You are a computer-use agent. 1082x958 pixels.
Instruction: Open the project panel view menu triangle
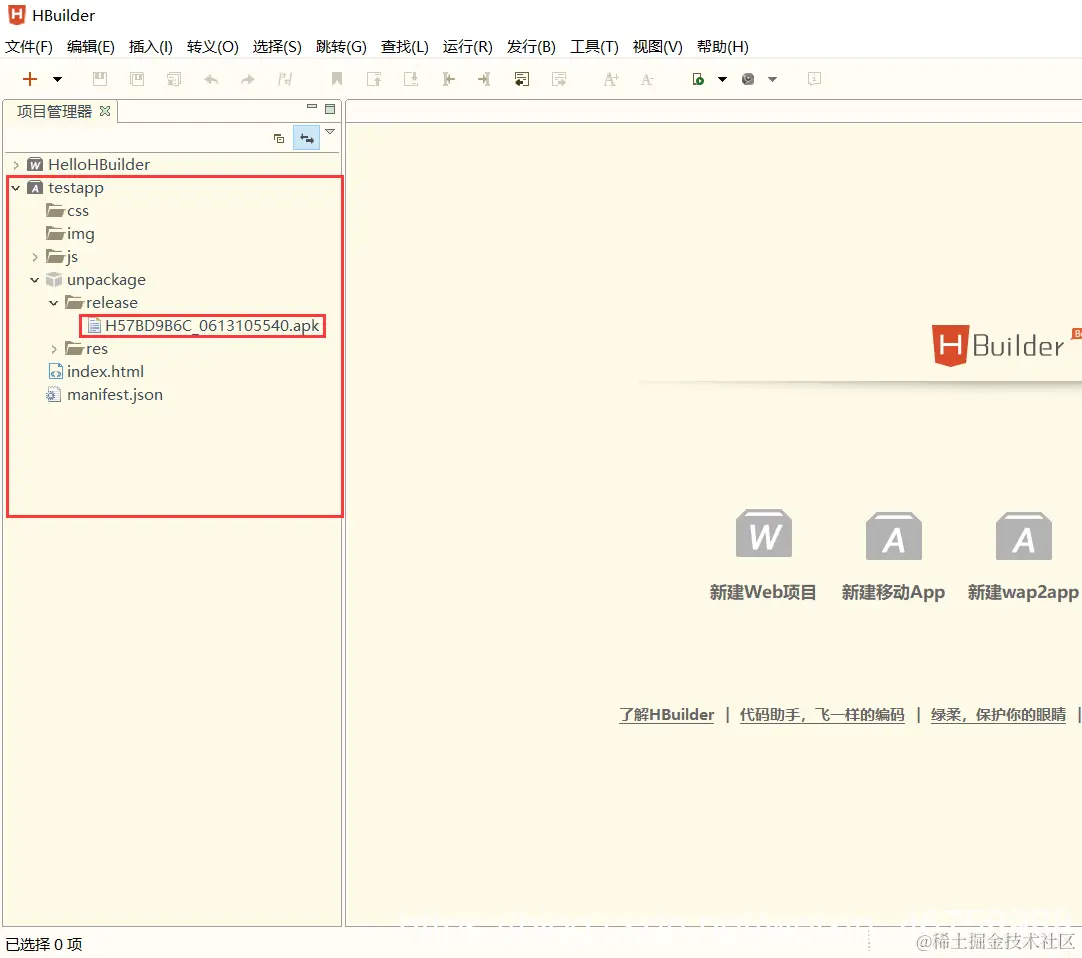(330, 132)
